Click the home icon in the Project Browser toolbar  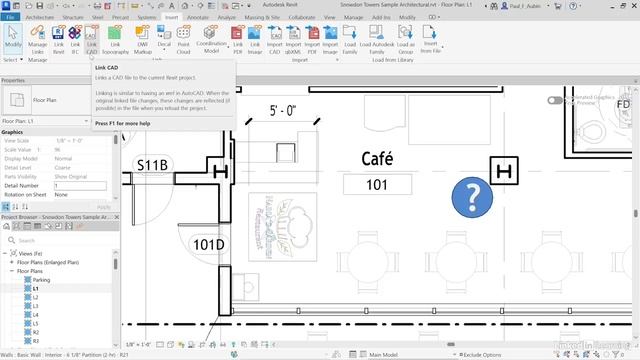[7, 226]
